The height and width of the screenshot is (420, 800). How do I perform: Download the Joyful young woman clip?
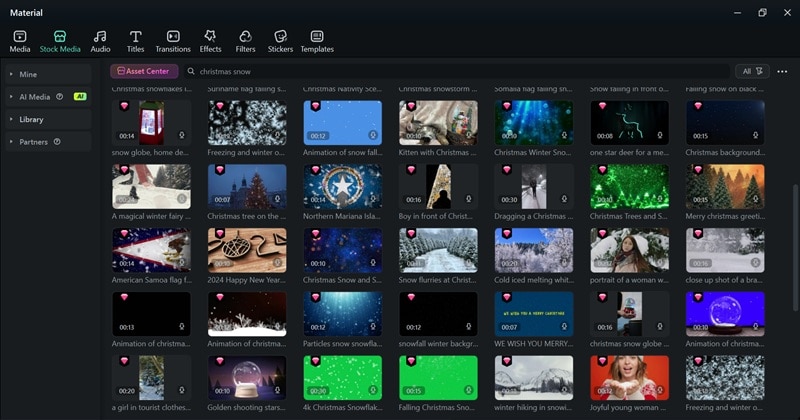[x=660, y=390]
